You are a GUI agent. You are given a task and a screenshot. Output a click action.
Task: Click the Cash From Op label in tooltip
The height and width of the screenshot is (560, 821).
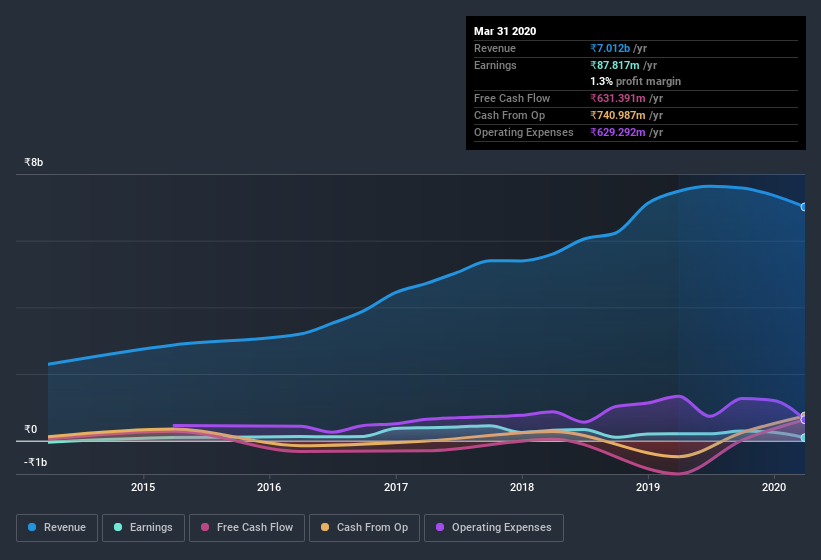point(509,115)
